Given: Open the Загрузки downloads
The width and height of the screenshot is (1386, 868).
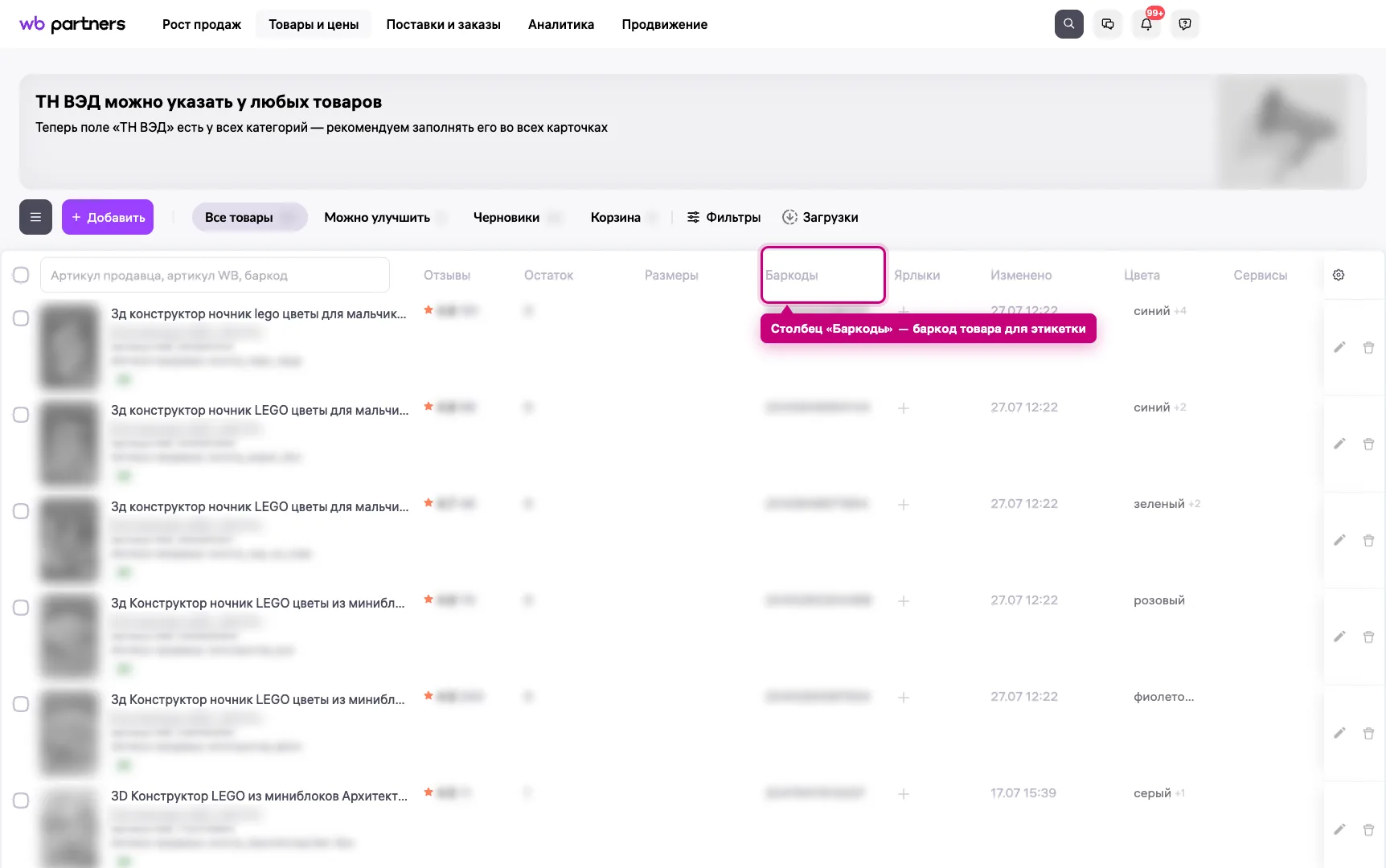Looking at the screenshot, I should coord(820,217).
